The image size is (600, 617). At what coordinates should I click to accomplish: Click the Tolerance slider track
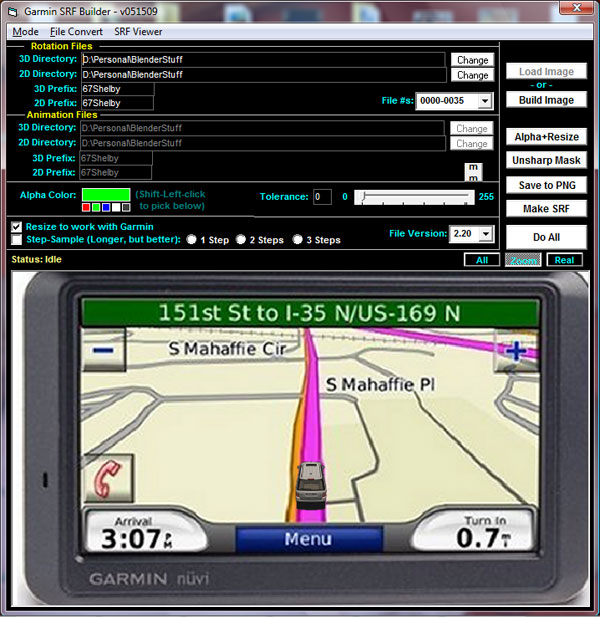pyautogui.click(x=414, y=197)
